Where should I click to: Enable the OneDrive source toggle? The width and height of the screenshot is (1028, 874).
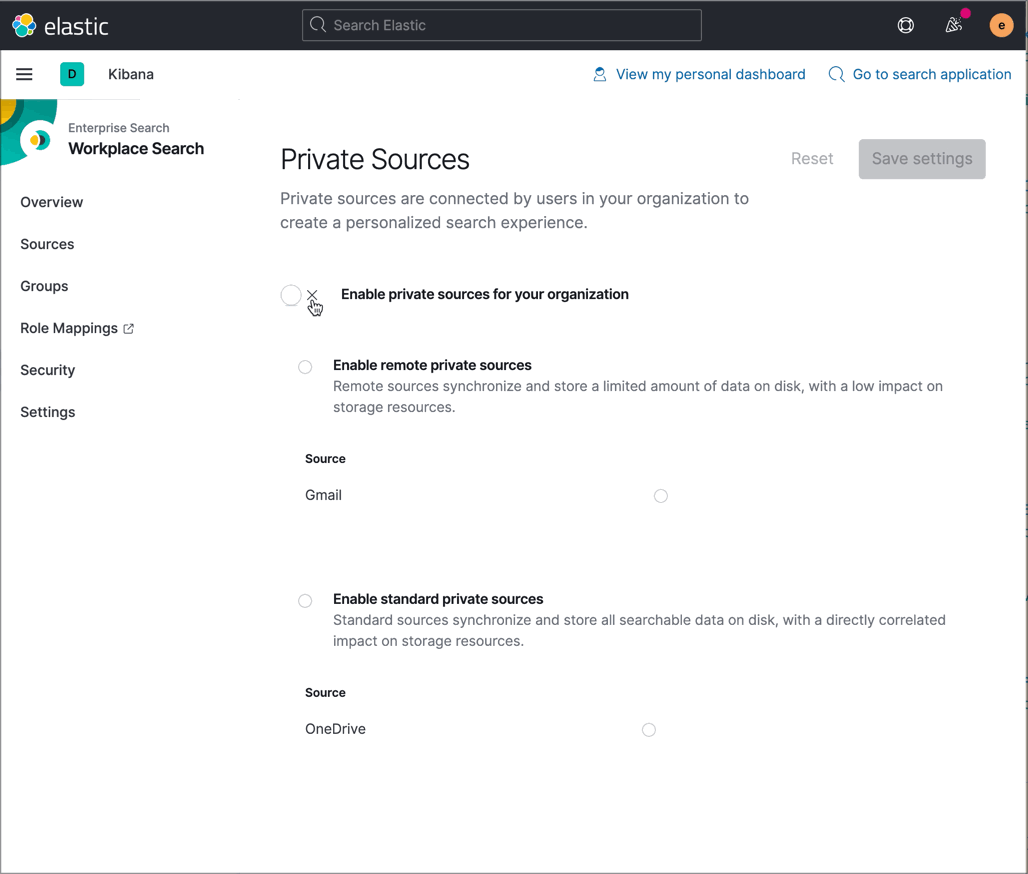click(649, 730)
